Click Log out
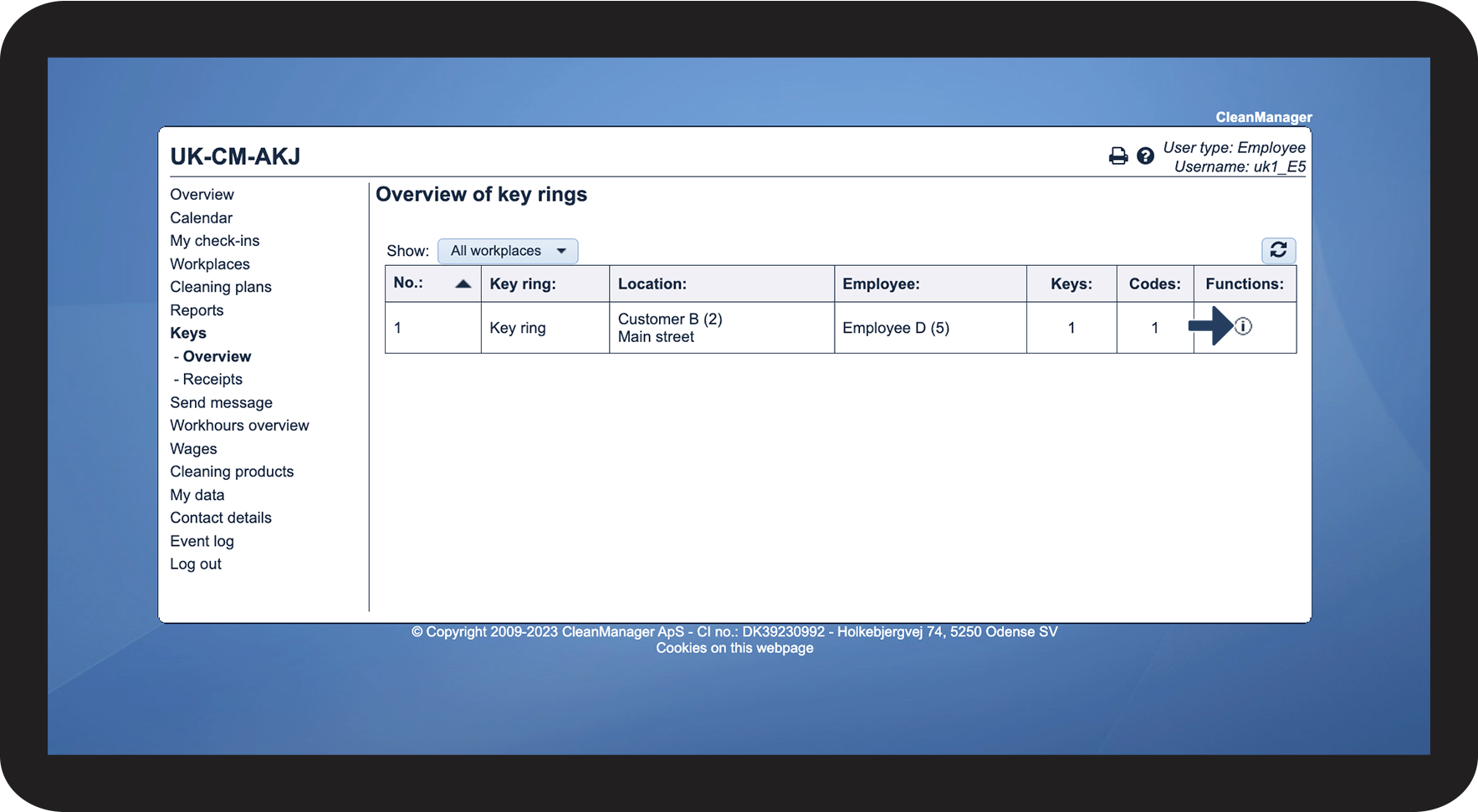 pyautogui.click(x=196, y=564)
